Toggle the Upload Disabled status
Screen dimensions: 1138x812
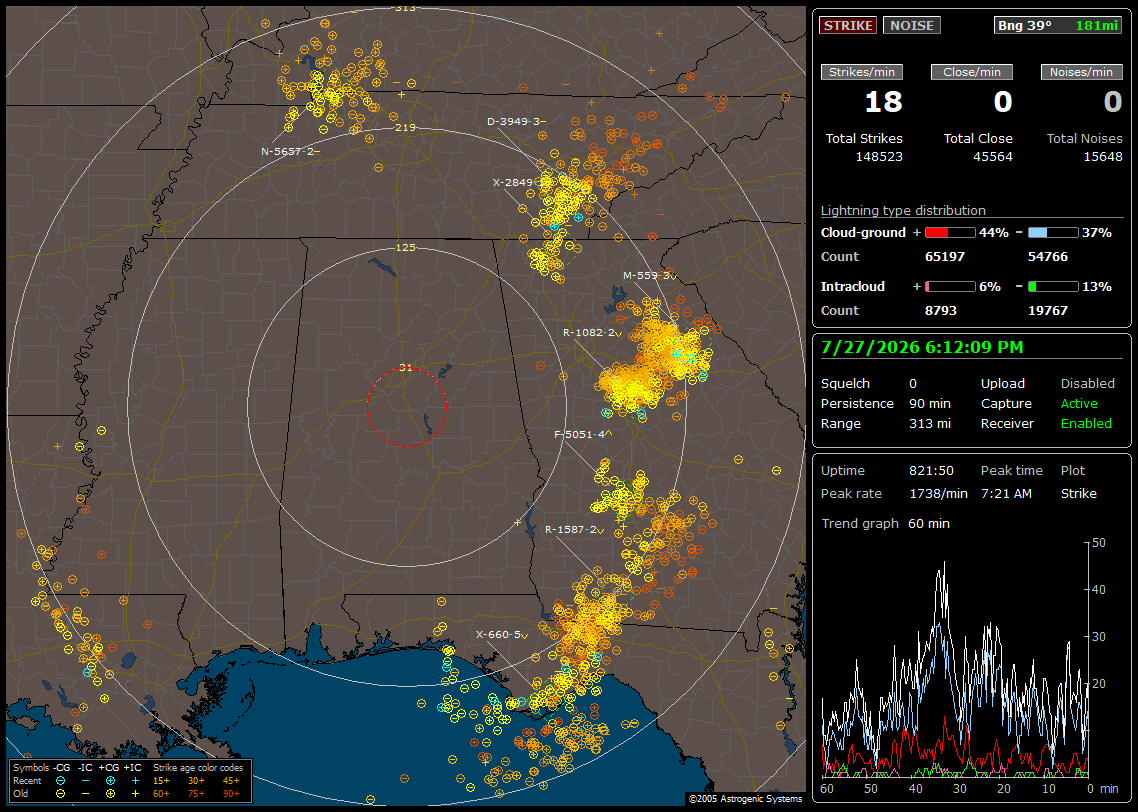pyautogui.click(x=1087, y=383)
